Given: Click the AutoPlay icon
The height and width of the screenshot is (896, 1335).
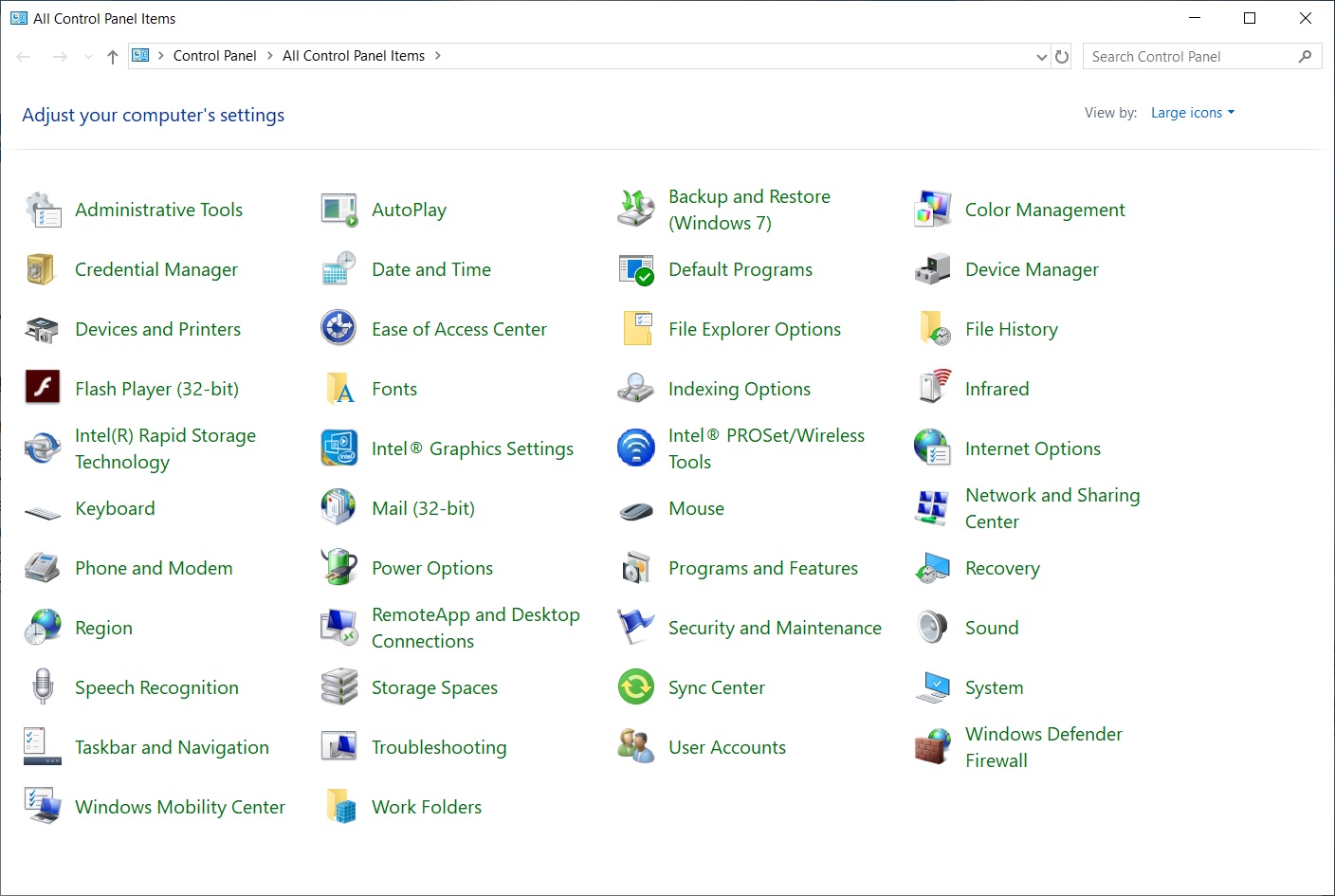Looking at the screenshot, I should coord(339,210).
